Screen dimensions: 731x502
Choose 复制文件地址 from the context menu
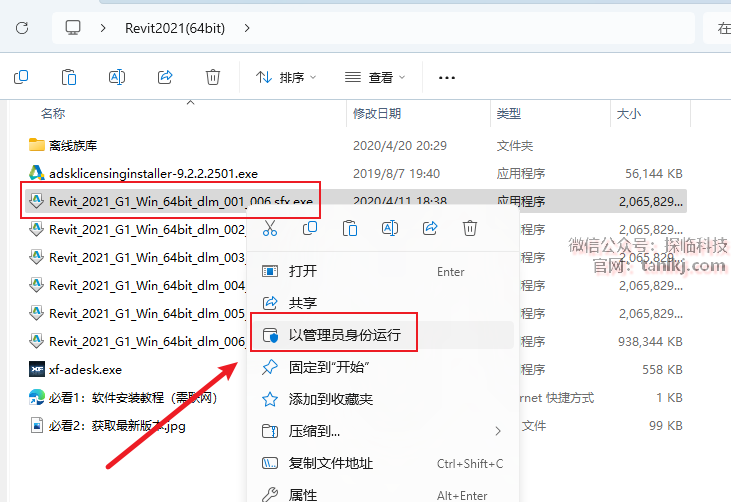tap(382, 463)
